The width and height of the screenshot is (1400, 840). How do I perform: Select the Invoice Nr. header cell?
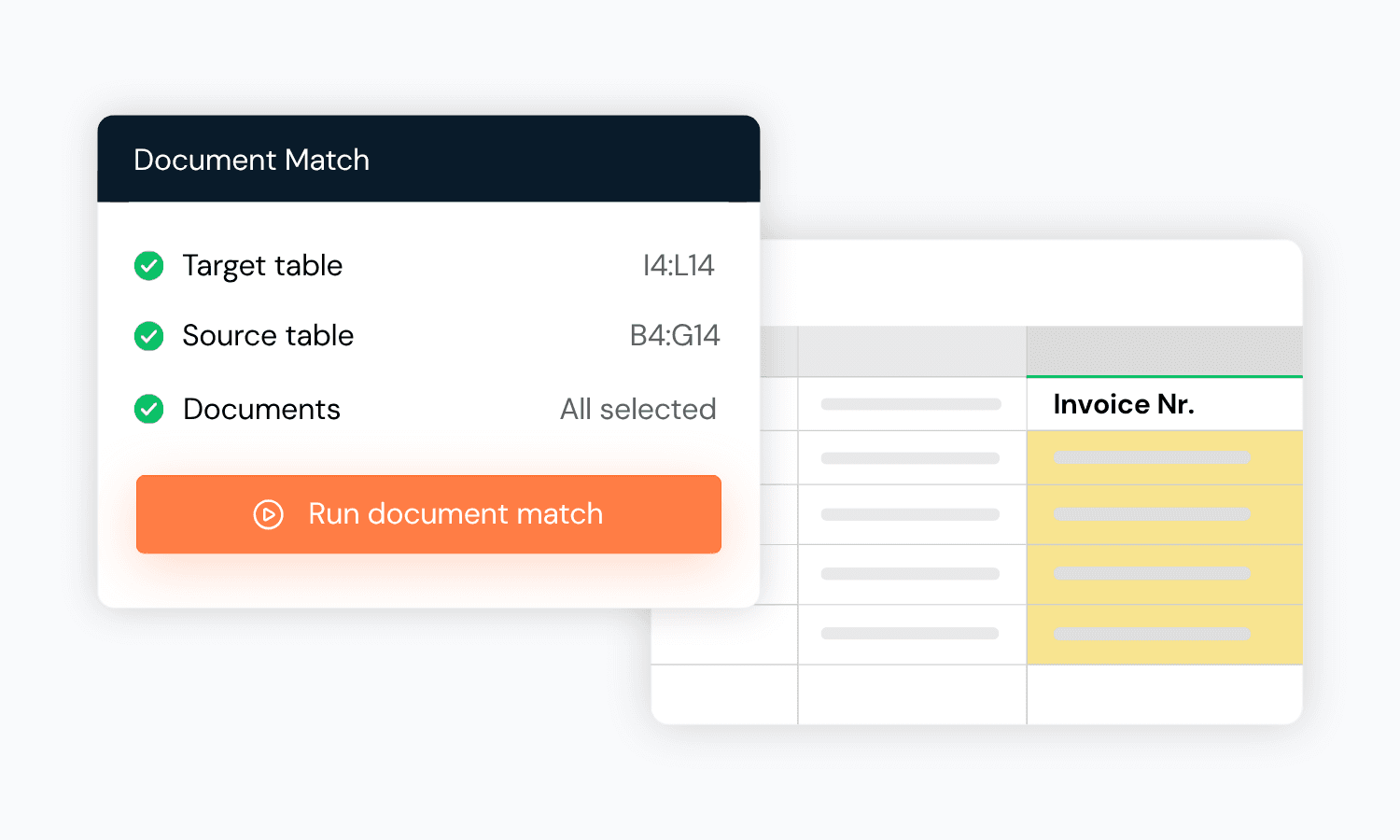point(1164,404)
